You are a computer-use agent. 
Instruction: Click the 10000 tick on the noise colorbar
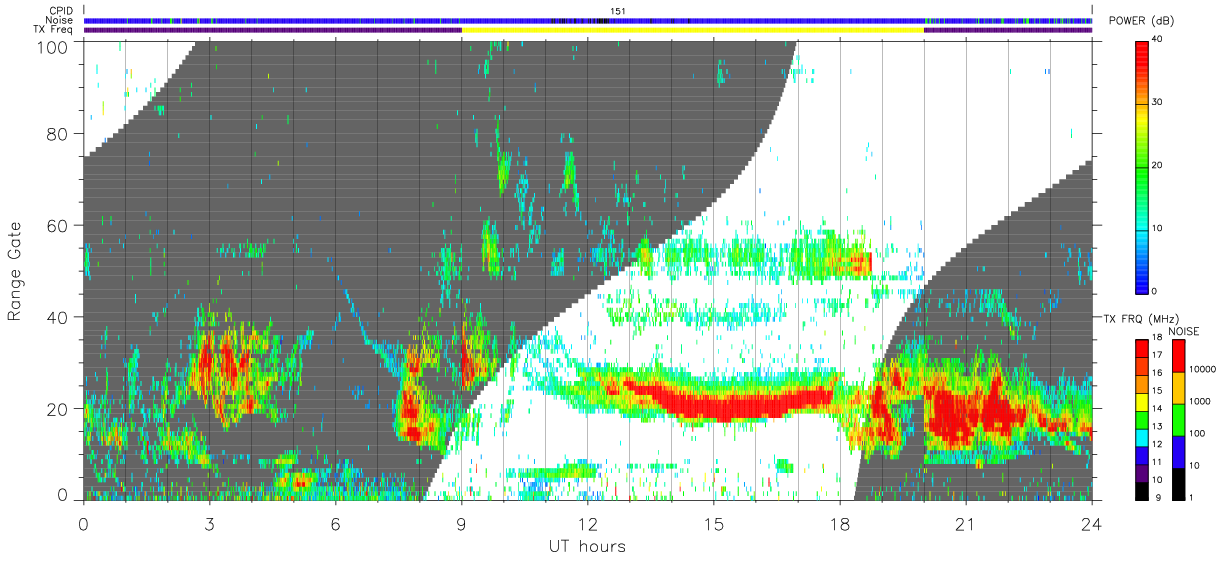tap(1204, 368)
